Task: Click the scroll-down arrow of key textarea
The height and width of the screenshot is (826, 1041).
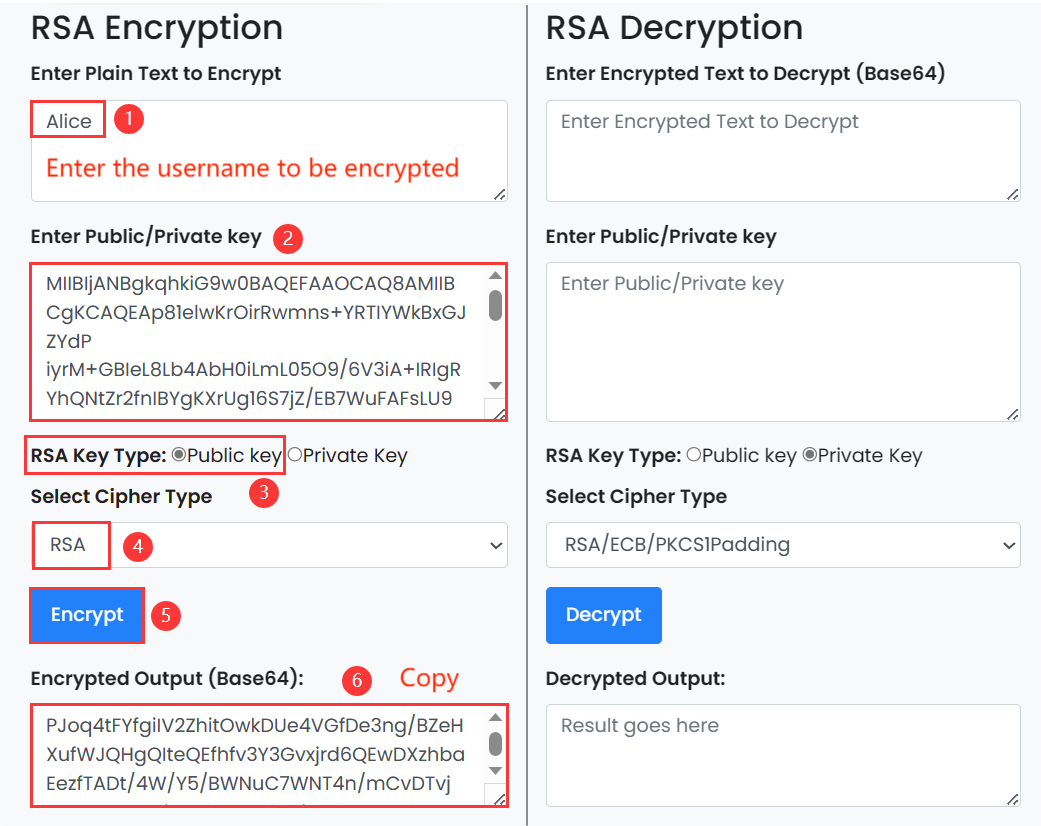Action: coord(493,383)
